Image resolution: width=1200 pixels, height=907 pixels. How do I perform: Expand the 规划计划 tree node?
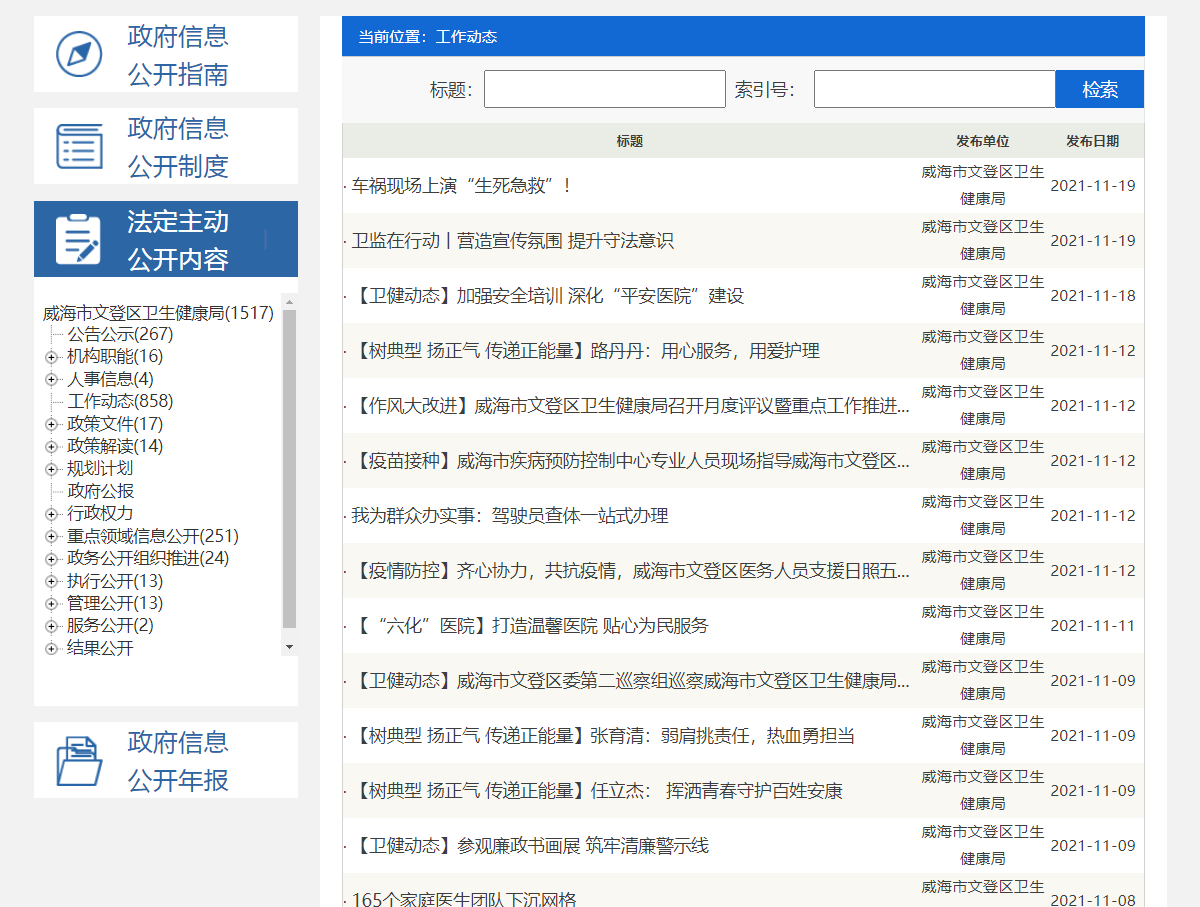pyautogui.click(x=52, y=470)
